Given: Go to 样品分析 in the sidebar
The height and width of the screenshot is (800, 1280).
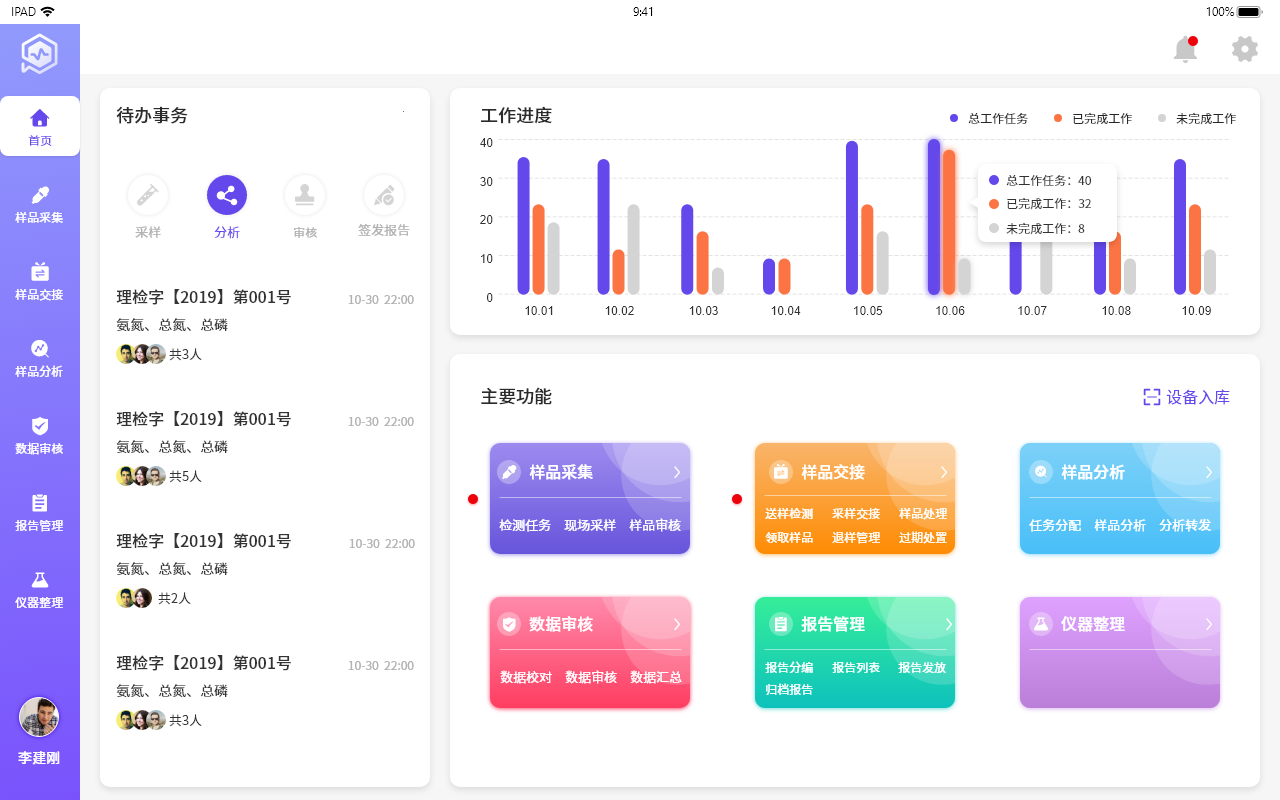Looking at the screenshot, I should tap(40, 358).
